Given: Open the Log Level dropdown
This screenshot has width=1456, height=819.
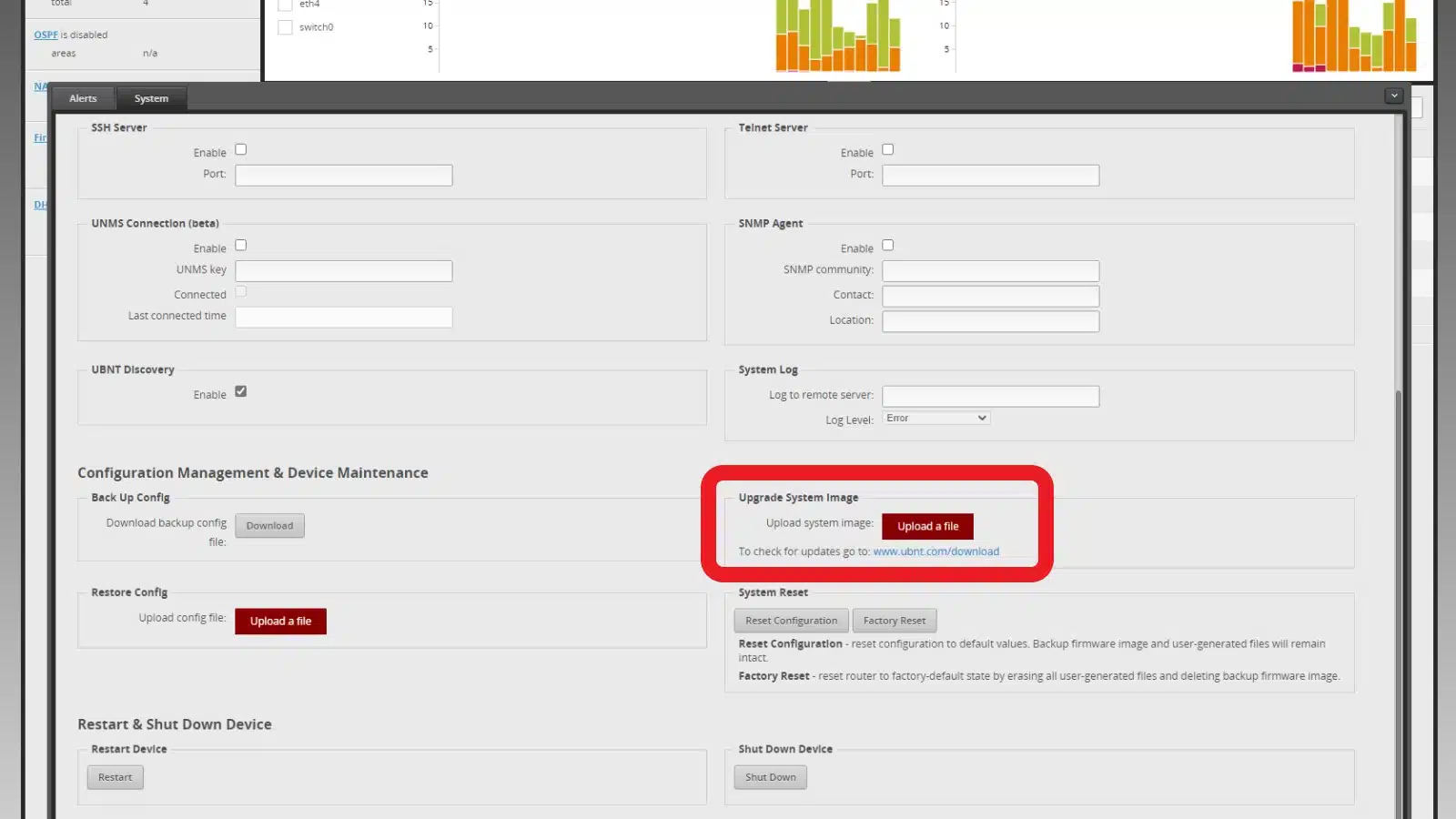Looking at the screenshot, I should pyautogui.click(x=935, y=418).
